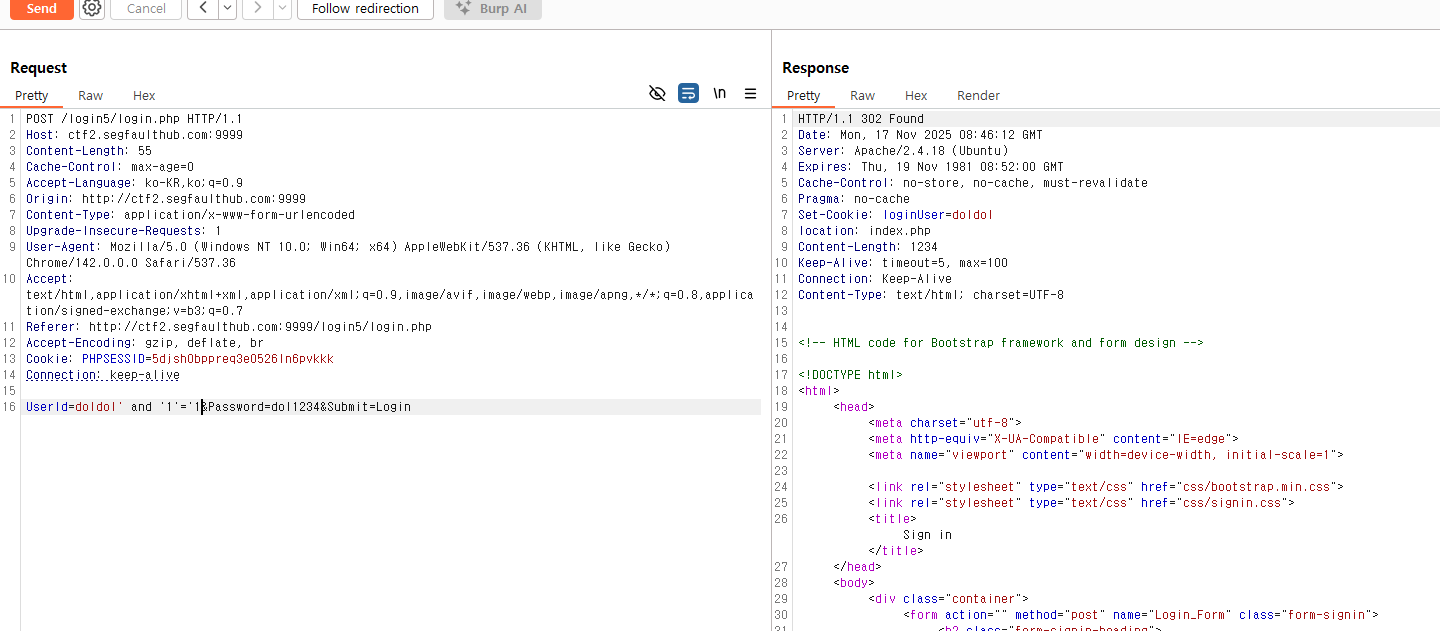Click the orange Send button
The height and width of the screenshot is (631, 1440).
pos(41,8)
